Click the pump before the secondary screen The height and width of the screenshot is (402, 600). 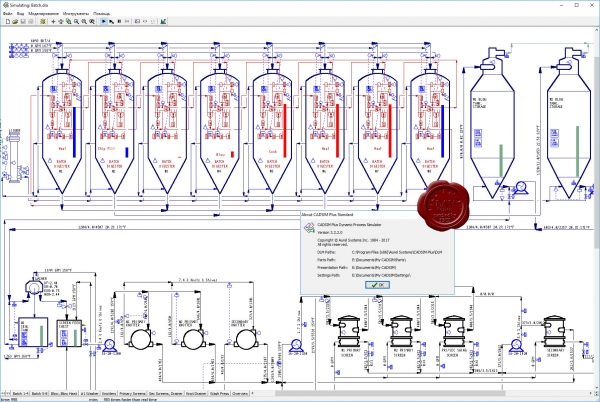click(x=516, y=345)
